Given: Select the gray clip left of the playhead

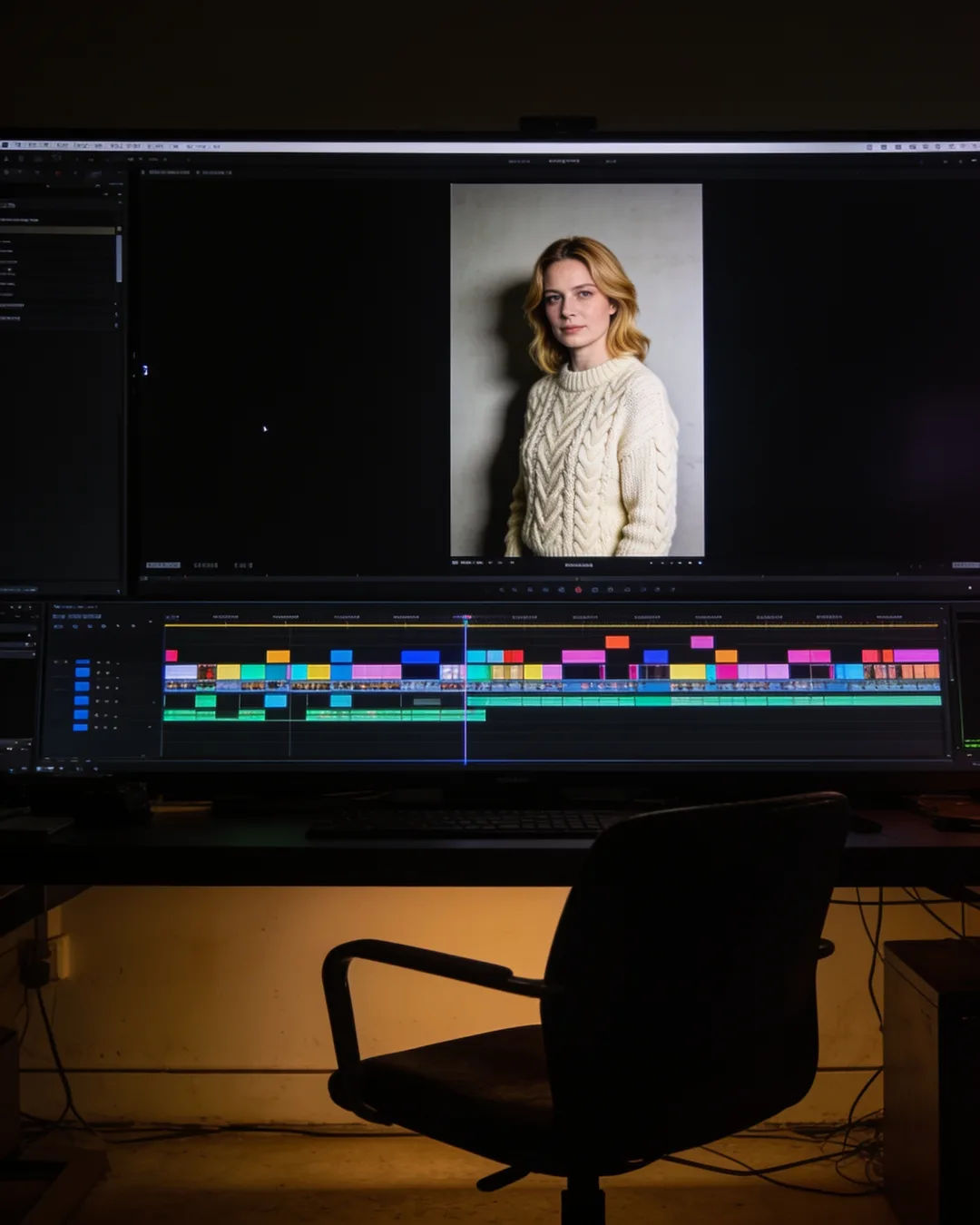Looking at the screenshot, I should point(426,701).
